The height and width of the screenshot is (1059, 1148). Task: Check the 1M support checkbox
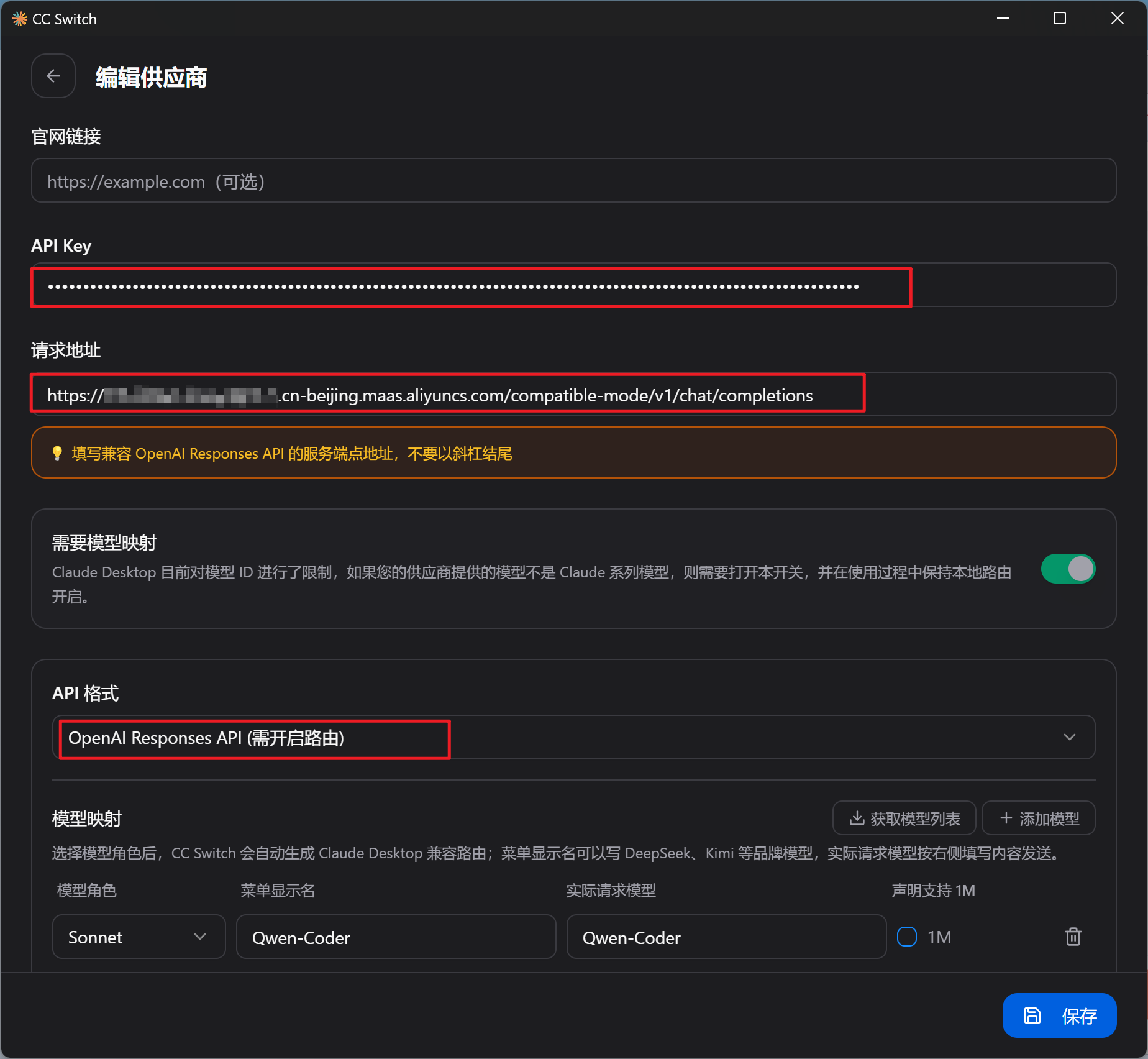click(x=906, y=937)
